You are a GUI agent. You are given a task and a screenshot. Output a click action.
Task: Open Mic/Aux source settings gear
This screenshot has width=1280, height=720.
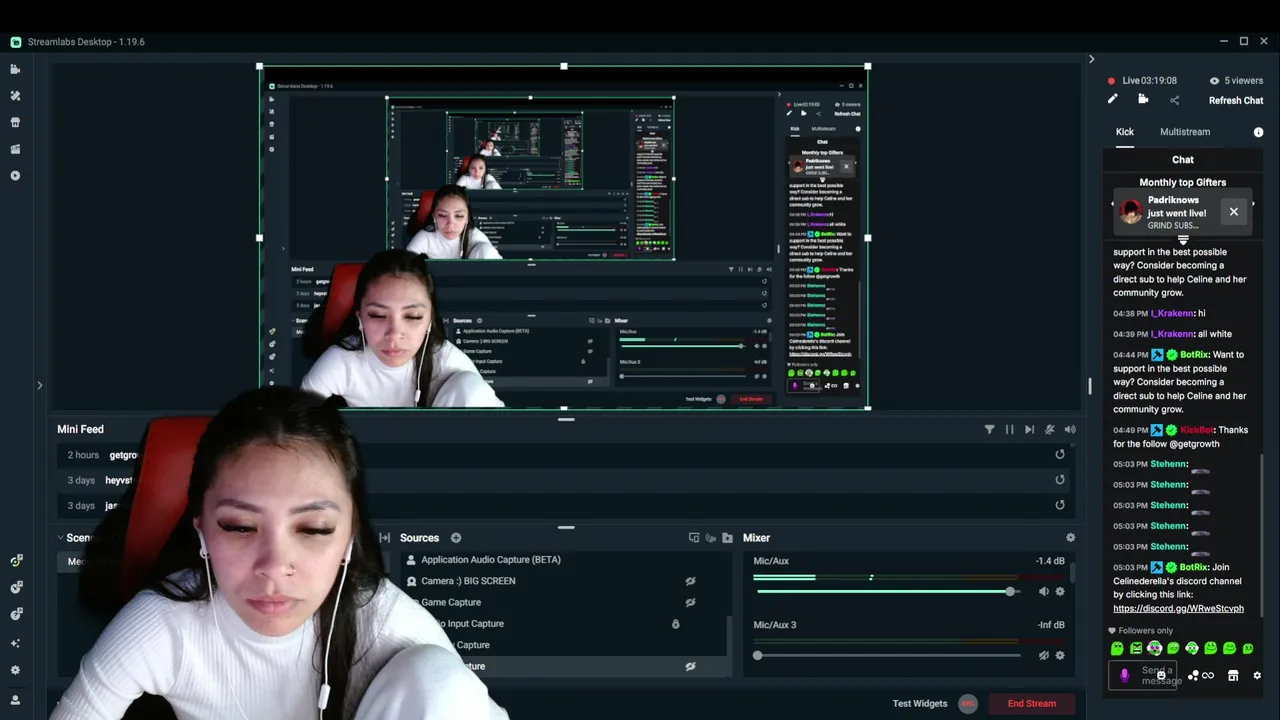pos(1060,591)
